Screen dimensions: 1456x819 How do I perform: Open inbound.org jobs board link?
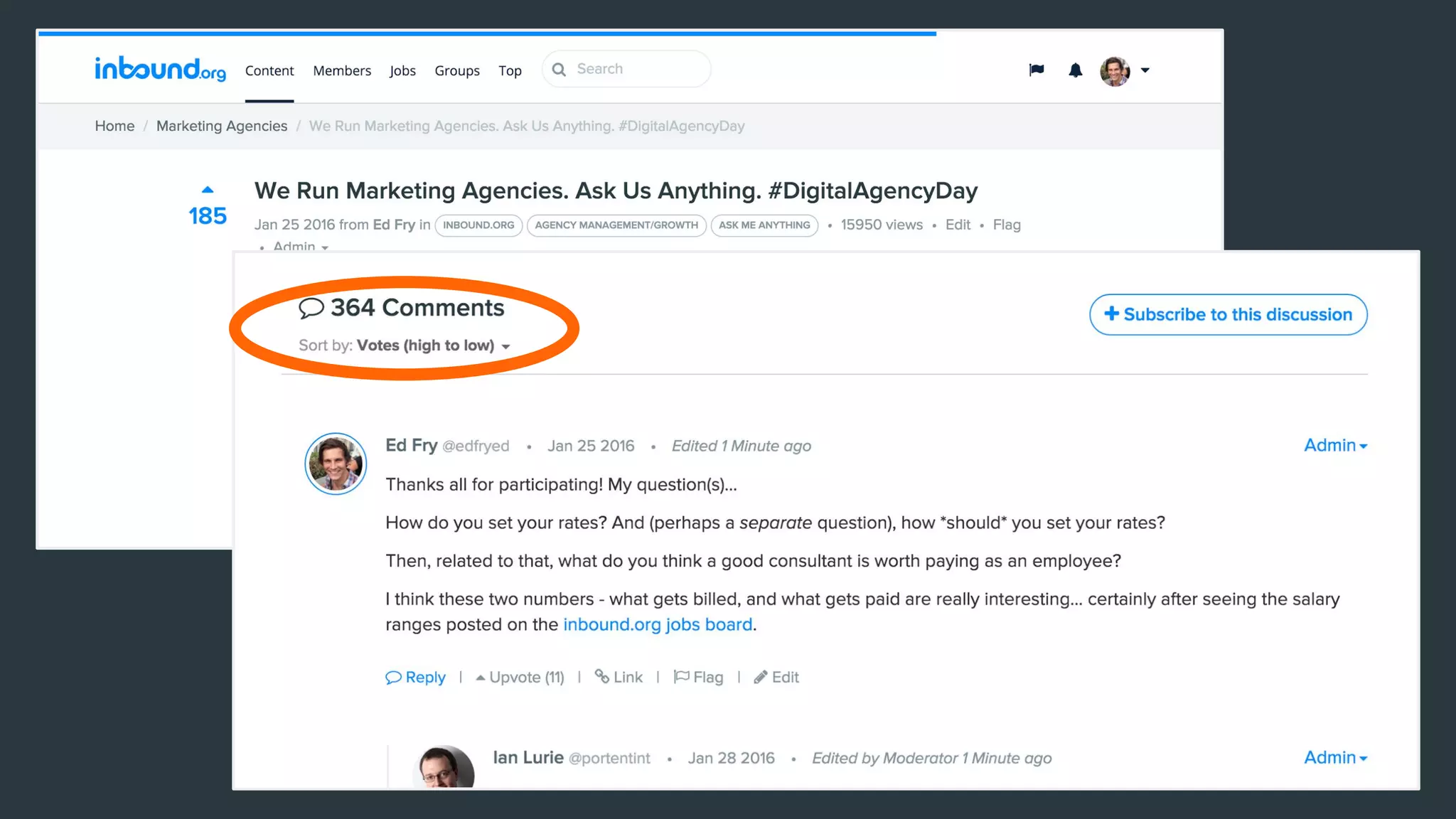(x=658, y=625)
